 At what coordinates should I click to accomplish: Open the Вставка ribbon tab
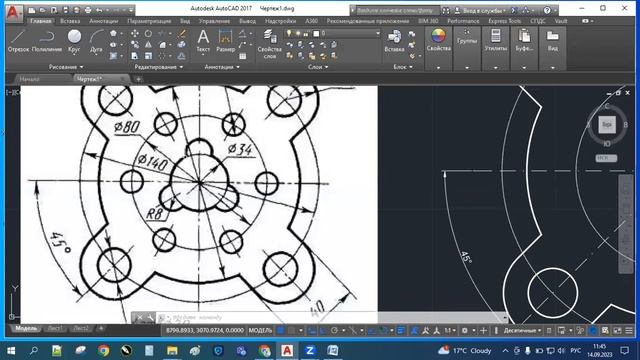pos(70,21)
